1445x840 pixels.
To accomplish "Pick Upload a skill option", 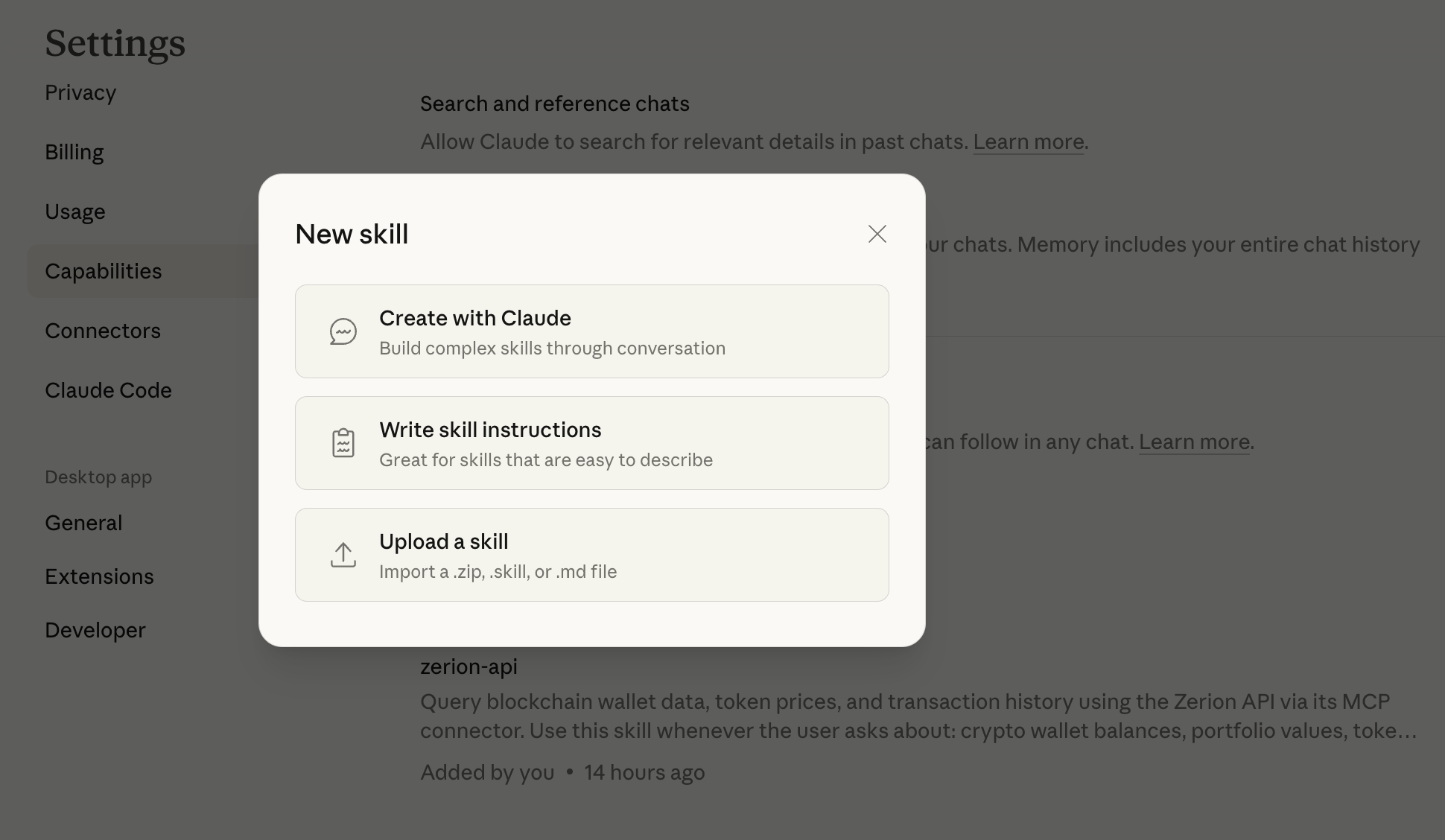I will (591, 555).
